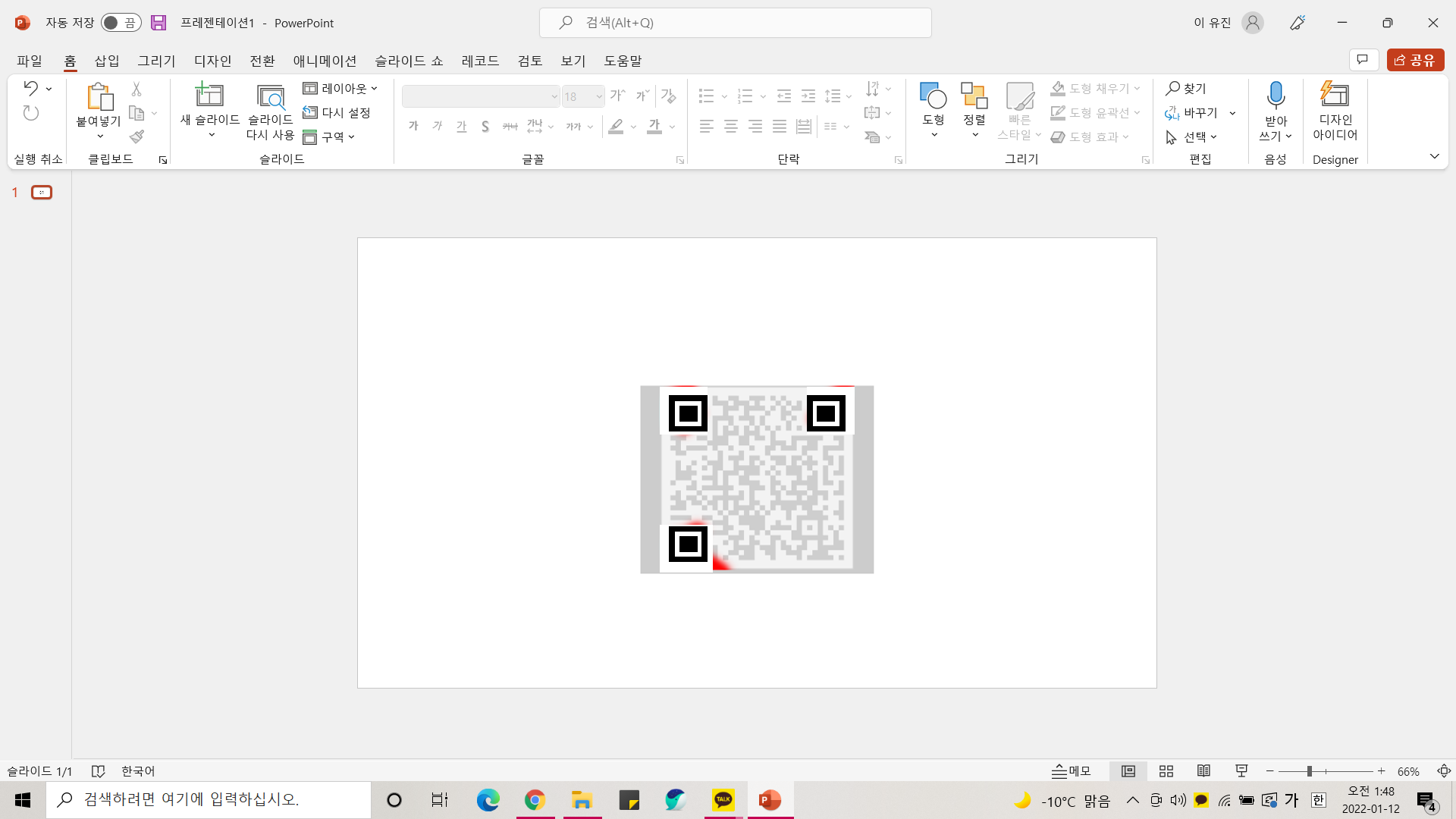The width and height of the screenshot is (1456, 819).
Task: Click the Undo arrow icon
Action: (30, 88)
